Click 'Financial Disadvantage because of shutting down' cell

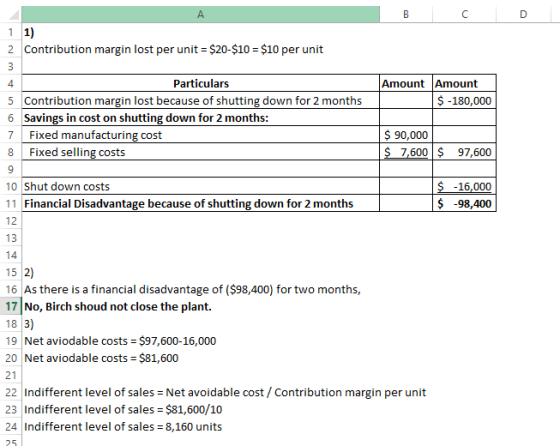pos(201,204)
